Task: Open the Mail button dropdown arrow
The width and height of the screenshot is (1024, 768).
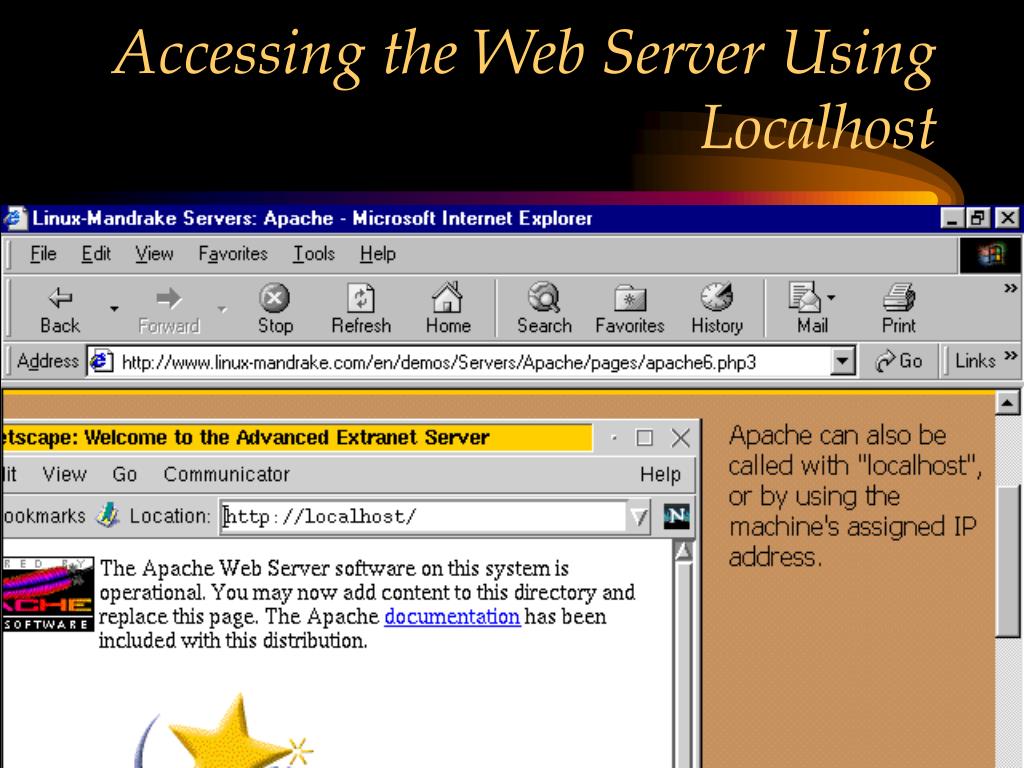Action: click(x=831, y=298)
